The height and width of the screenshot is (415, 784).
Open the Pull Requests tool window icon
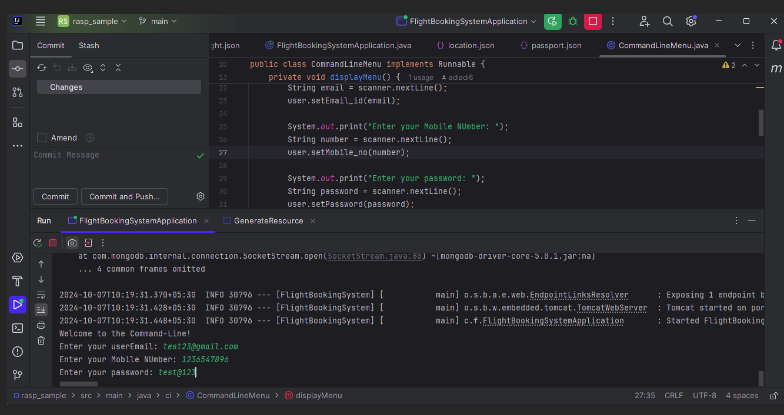pyautogui.click(x=18, y=92)
